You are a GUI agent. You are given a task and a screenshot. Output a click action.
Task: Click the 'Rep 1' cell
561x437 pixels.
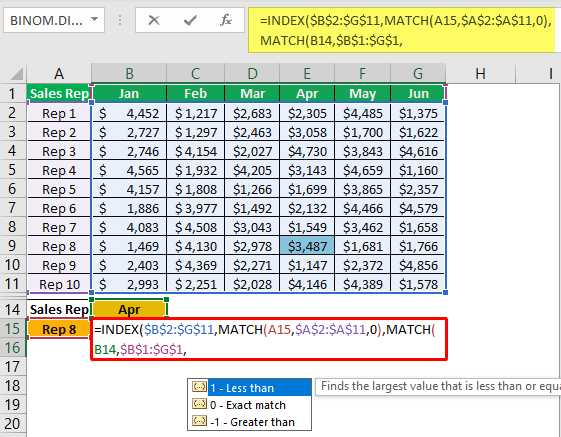[59, 113]
